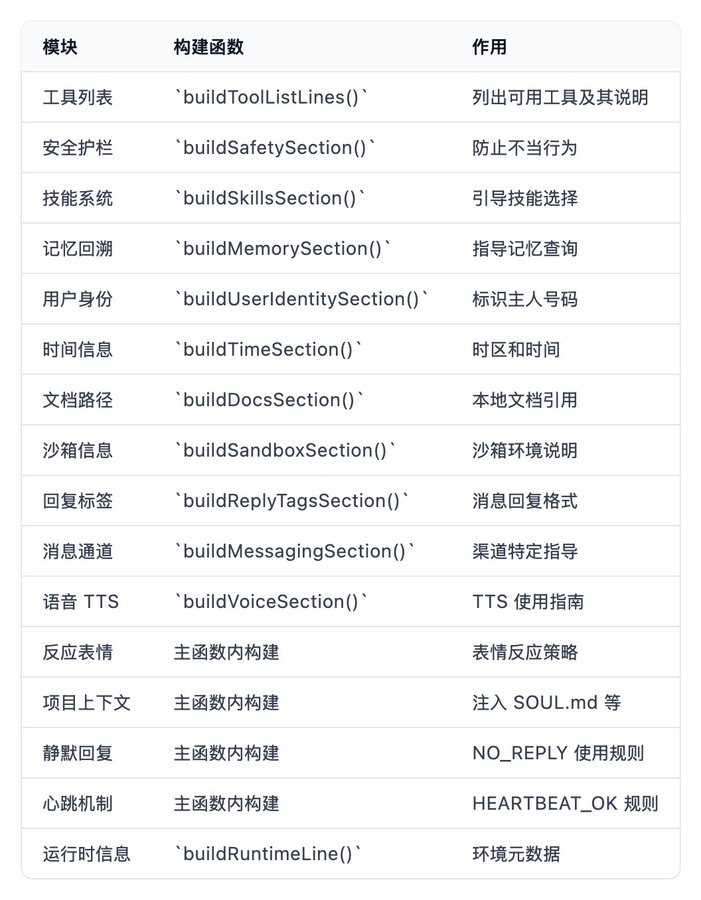This screenshot has width=701, height=900.
Task: Select the buildDocsSection() code text
Action: point(269,400)
